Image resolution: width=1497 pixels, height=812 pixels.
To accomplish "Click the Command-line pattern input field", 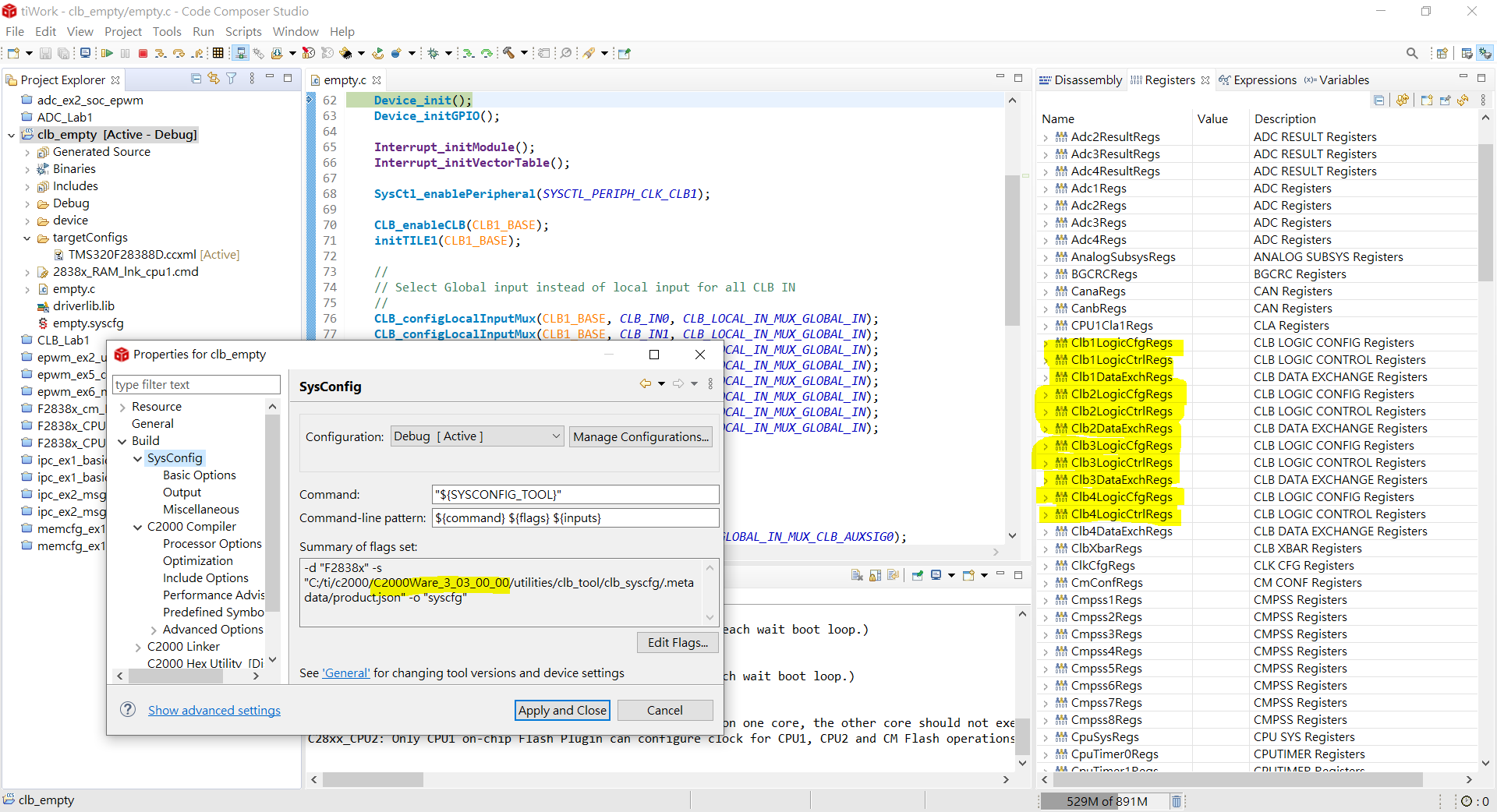I will tap(575, 518).
